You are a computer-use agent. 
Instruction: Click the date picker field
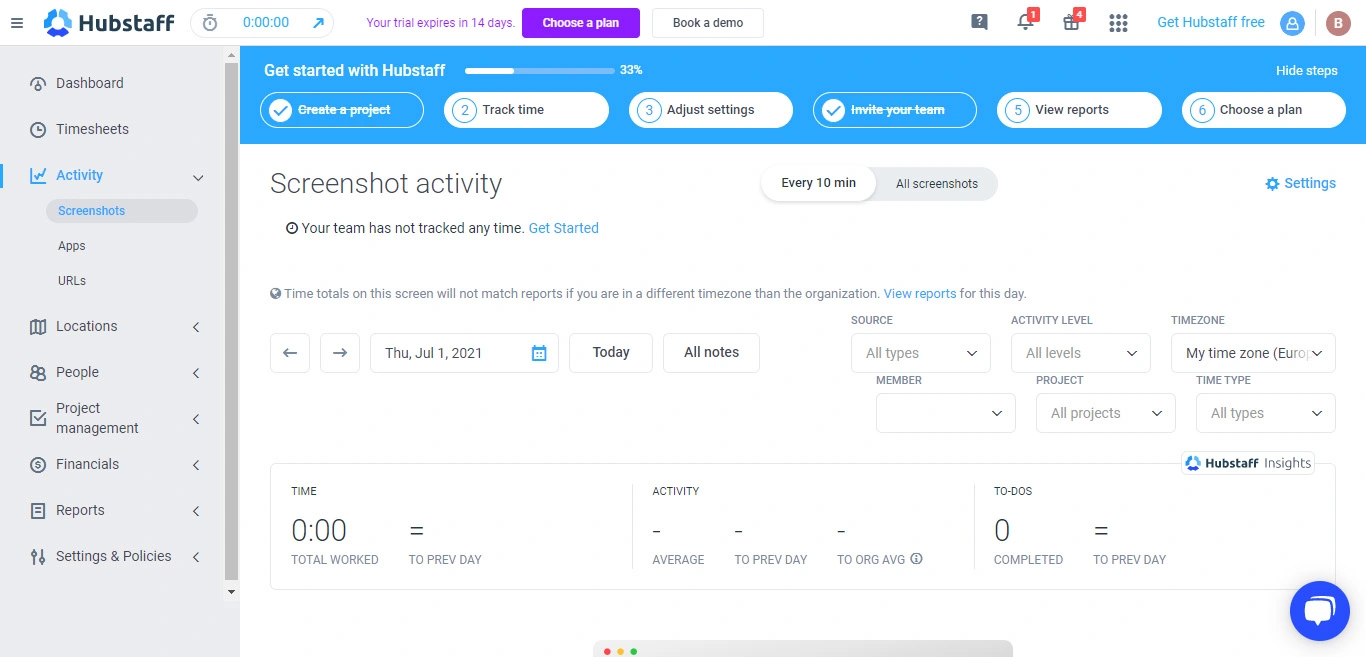click(464, 353)
